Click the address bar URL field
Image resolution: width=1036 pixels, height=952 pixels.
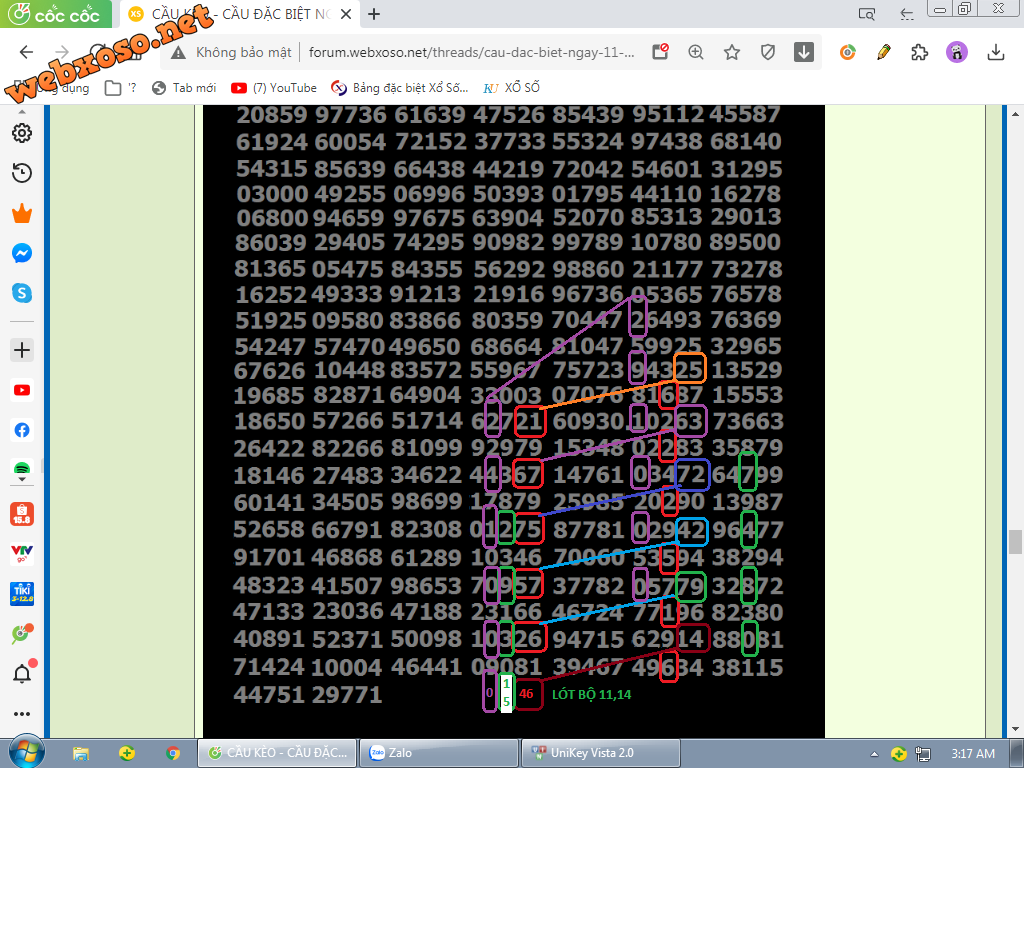point(470,53)
